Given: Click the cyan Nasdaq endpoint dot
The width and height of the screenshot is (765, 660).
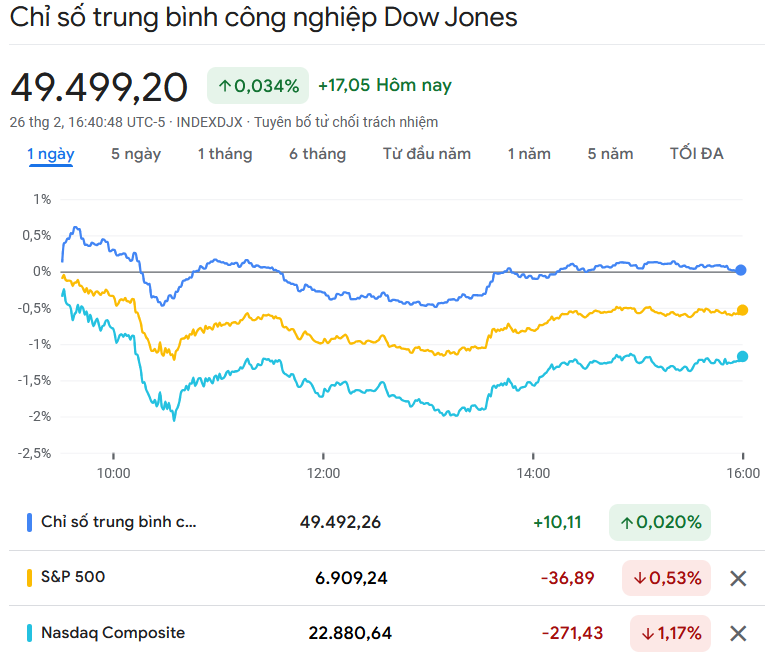Looking at the screenshot, I should click(741, 356).
